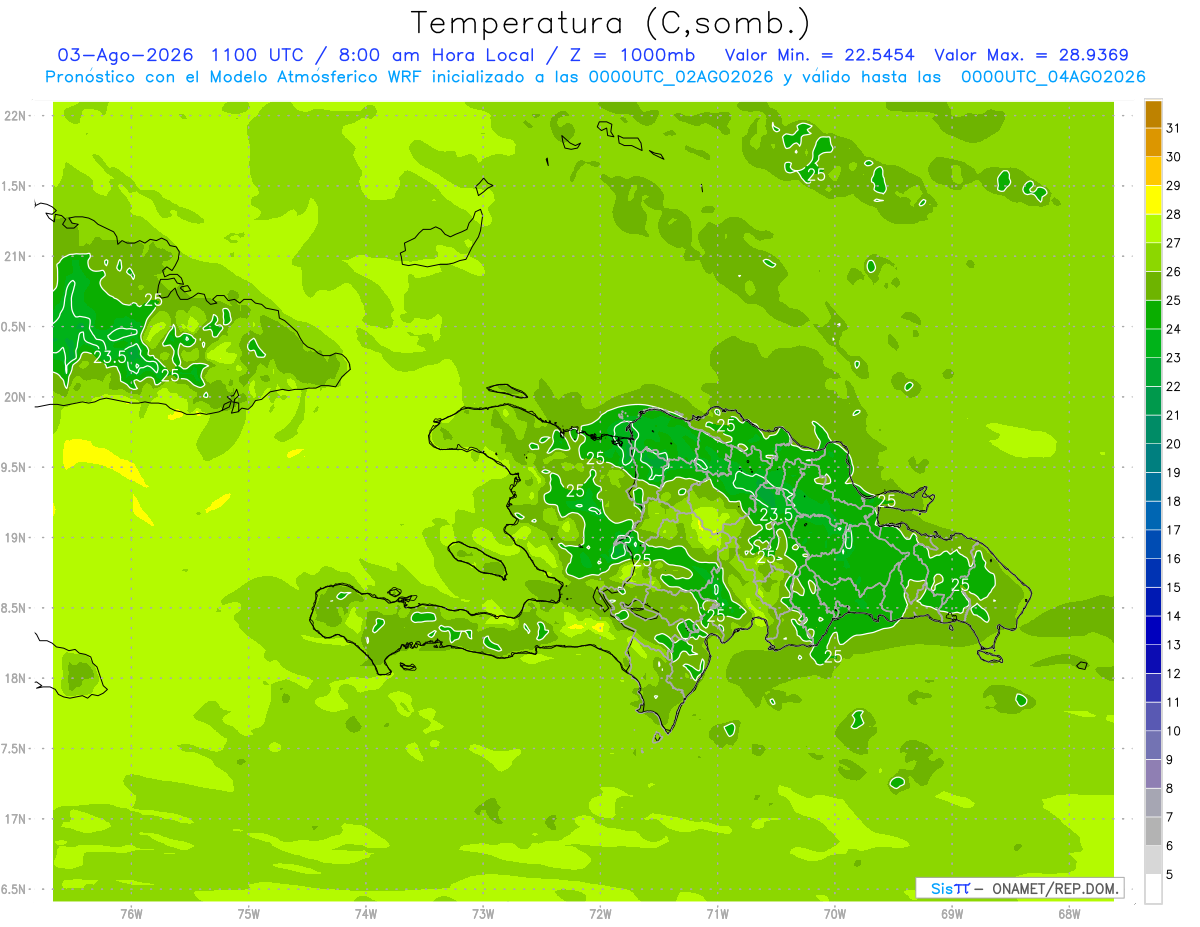
Task: Click the 69W longitude axis label
Action: [x=952, y=914]
